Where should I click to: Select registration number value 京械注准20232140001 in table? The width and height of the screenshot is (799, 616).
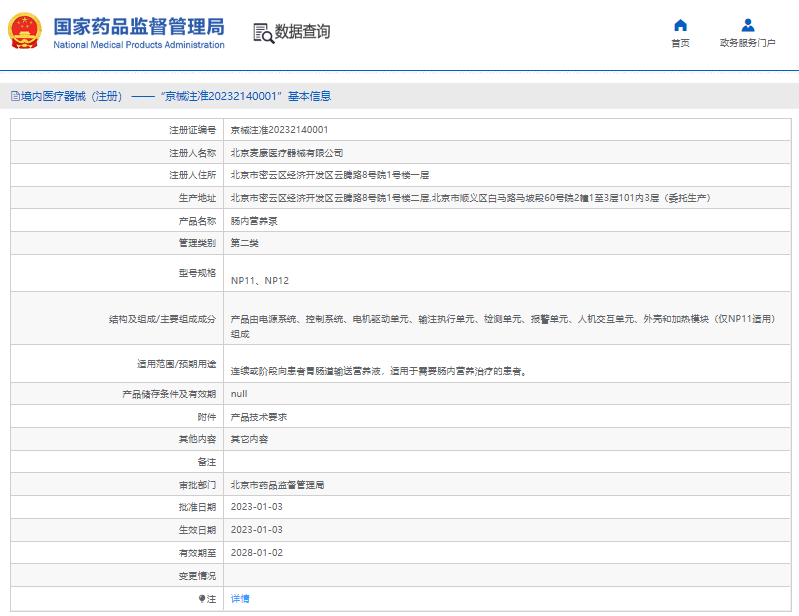pyautogui.click(x=279, y=130)
